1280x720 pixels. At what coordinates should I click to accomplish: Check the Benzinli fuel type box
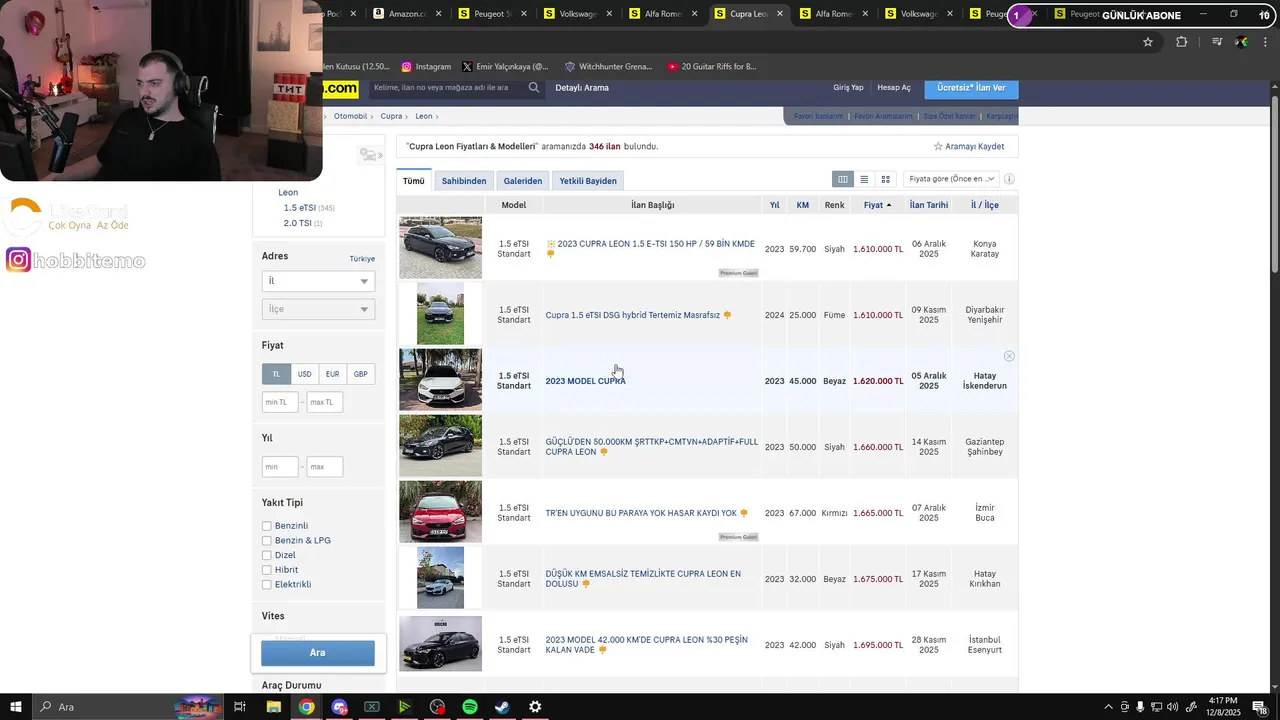(267, 526)
